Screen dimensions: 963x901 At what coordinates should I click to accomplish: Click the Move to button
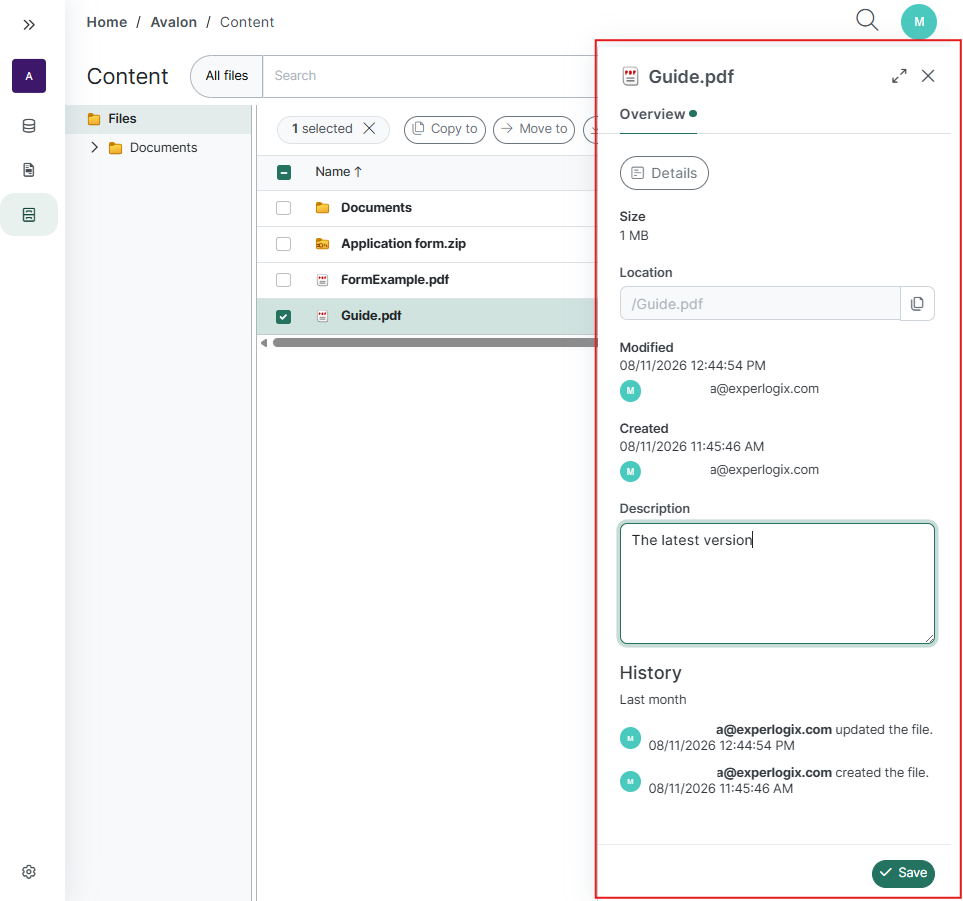click(534, 129)
